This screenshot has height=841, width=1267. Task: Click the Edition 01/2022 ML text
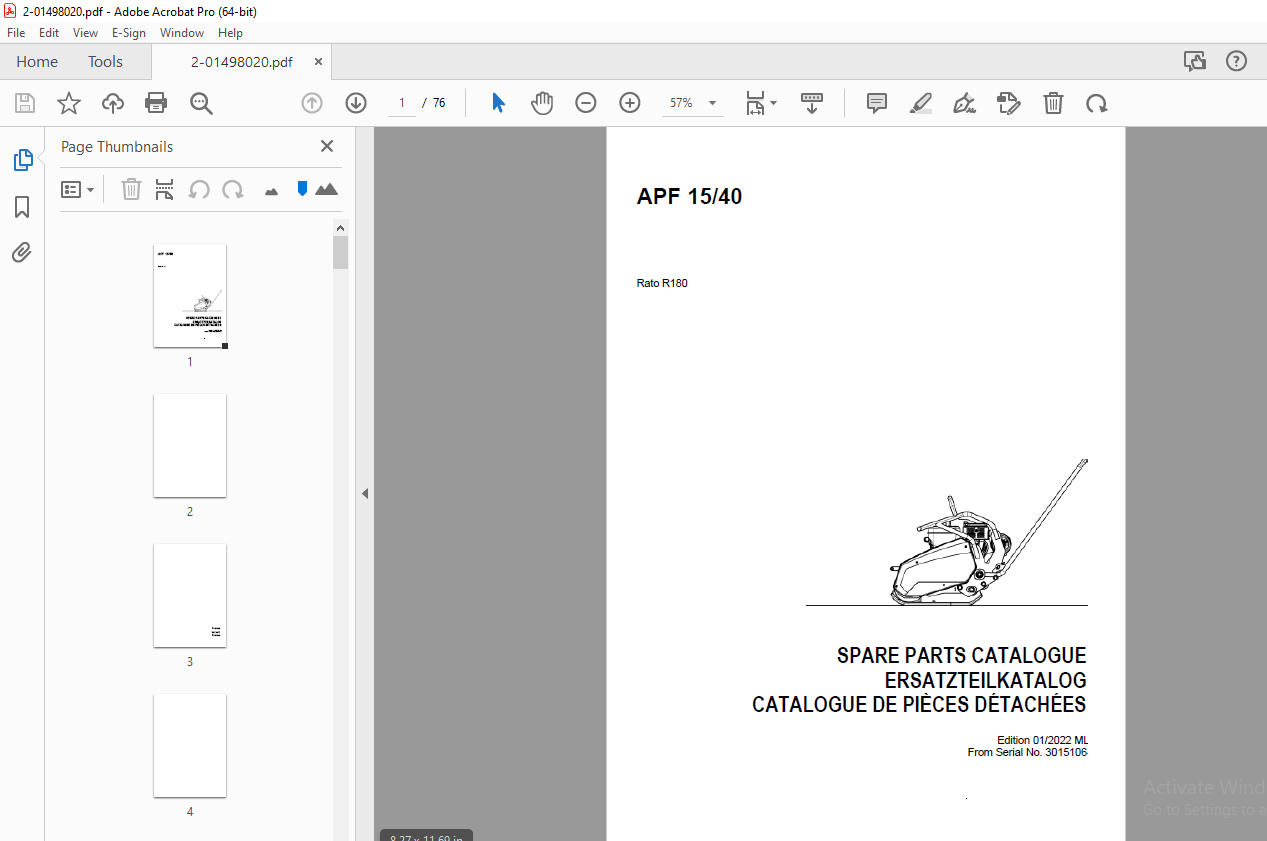click(x=1042, y=740)
